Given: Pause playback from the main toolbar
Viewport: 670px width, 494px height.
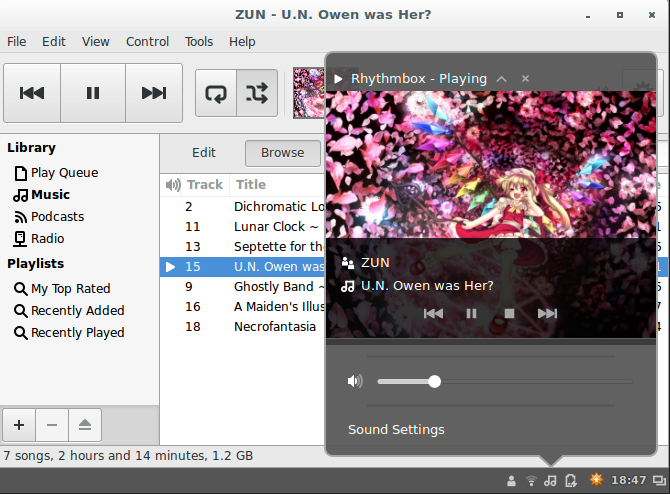Looking at the screenshot, I should (x=93, y=93).
